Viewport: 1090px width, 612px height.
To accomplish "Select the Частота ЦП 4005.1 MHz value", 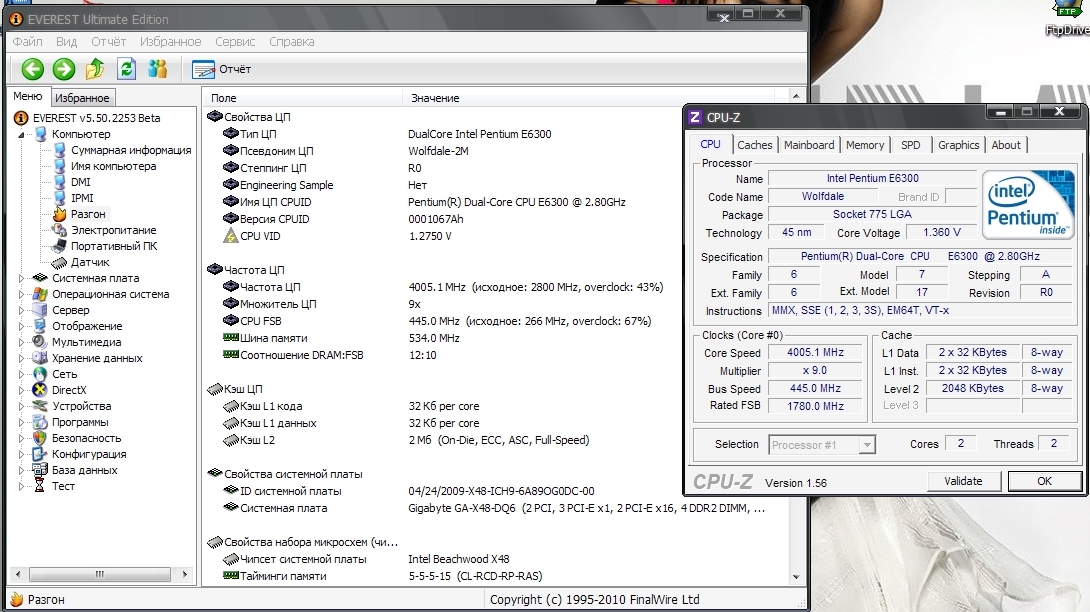I will (535, 287).
